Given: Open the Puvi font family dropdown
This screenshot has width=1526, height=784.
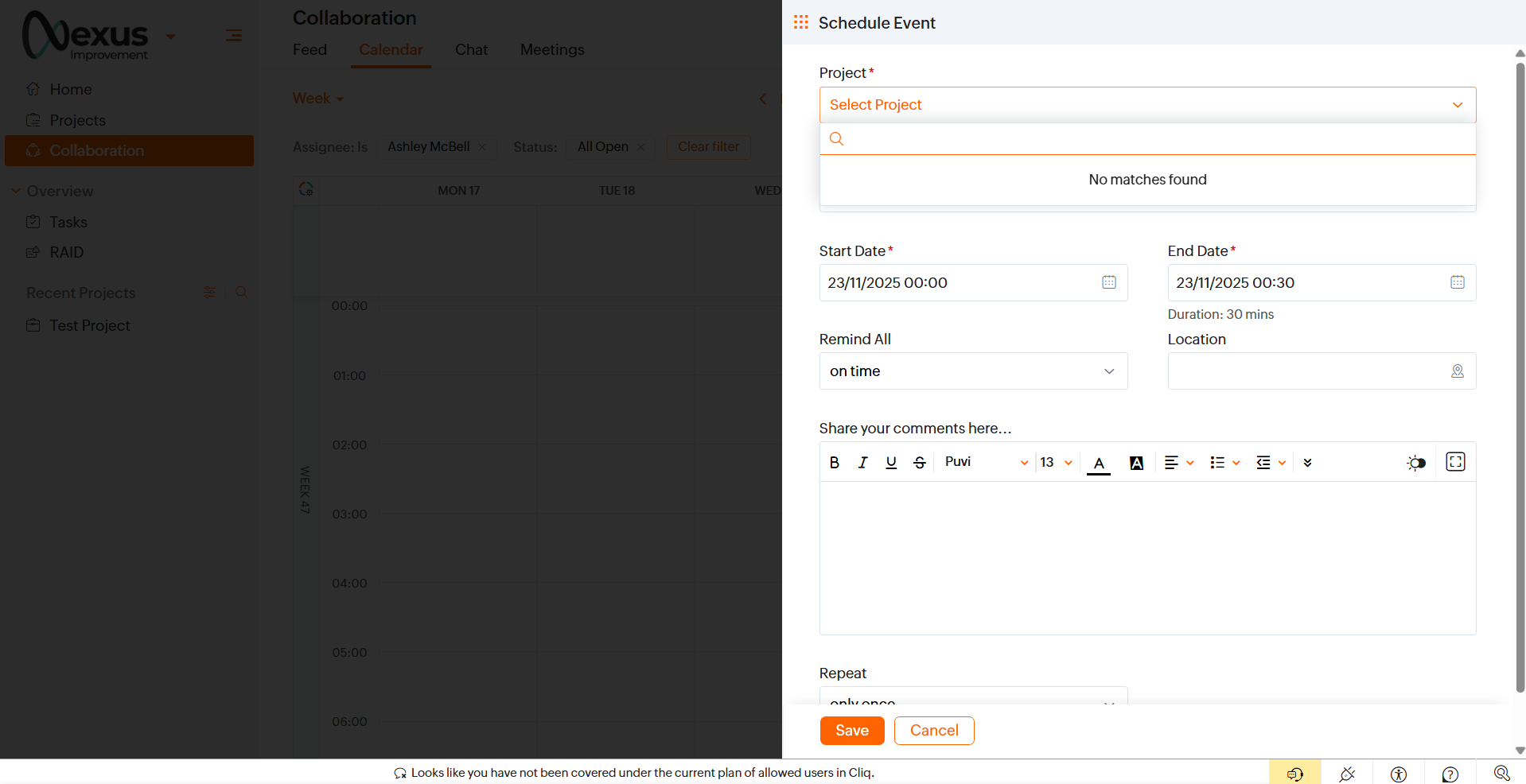Looking at the screenshot, I should [x=987, y=462].
